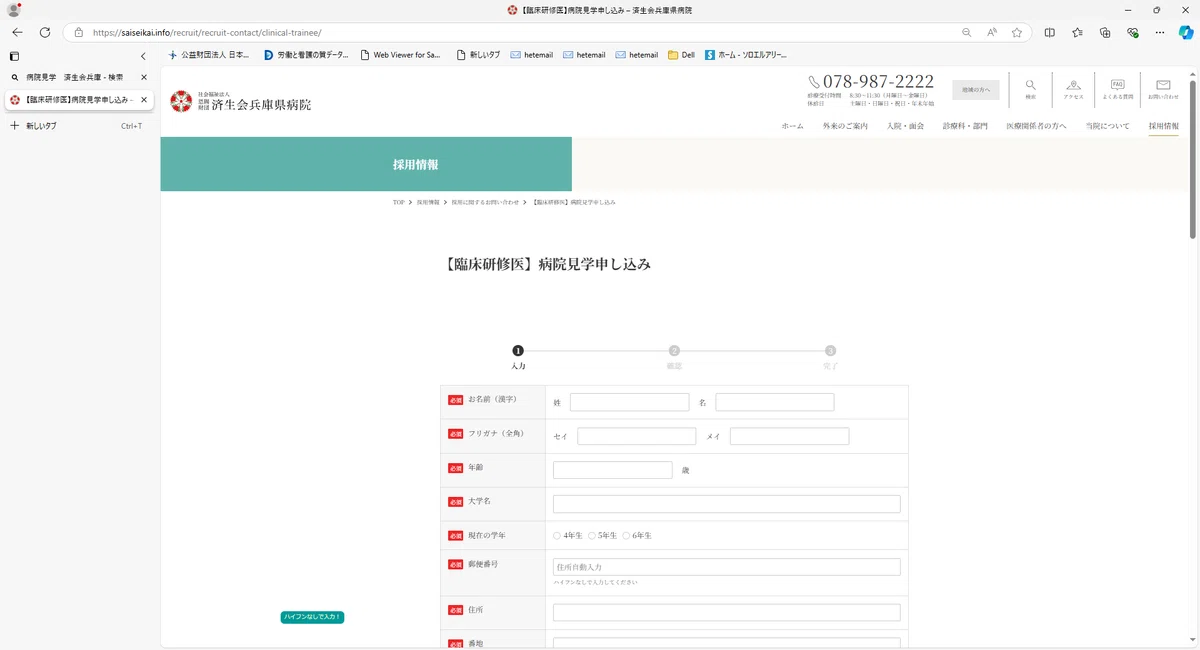Open the 労働と看護の質データ bookmark
The width and height of the screenshot is (1200, 650).
coord(306,55)
